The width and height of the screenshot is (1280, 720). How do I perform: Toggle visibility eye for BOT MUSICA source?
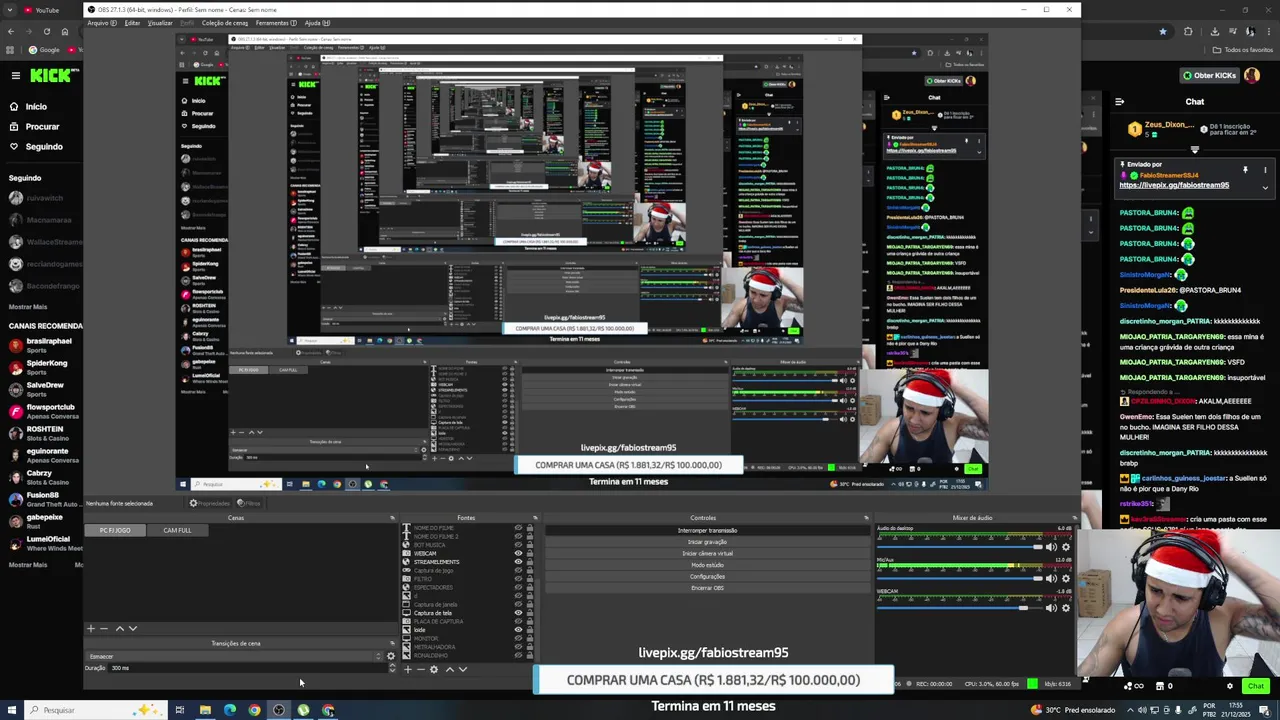click(x=518, y=545)
